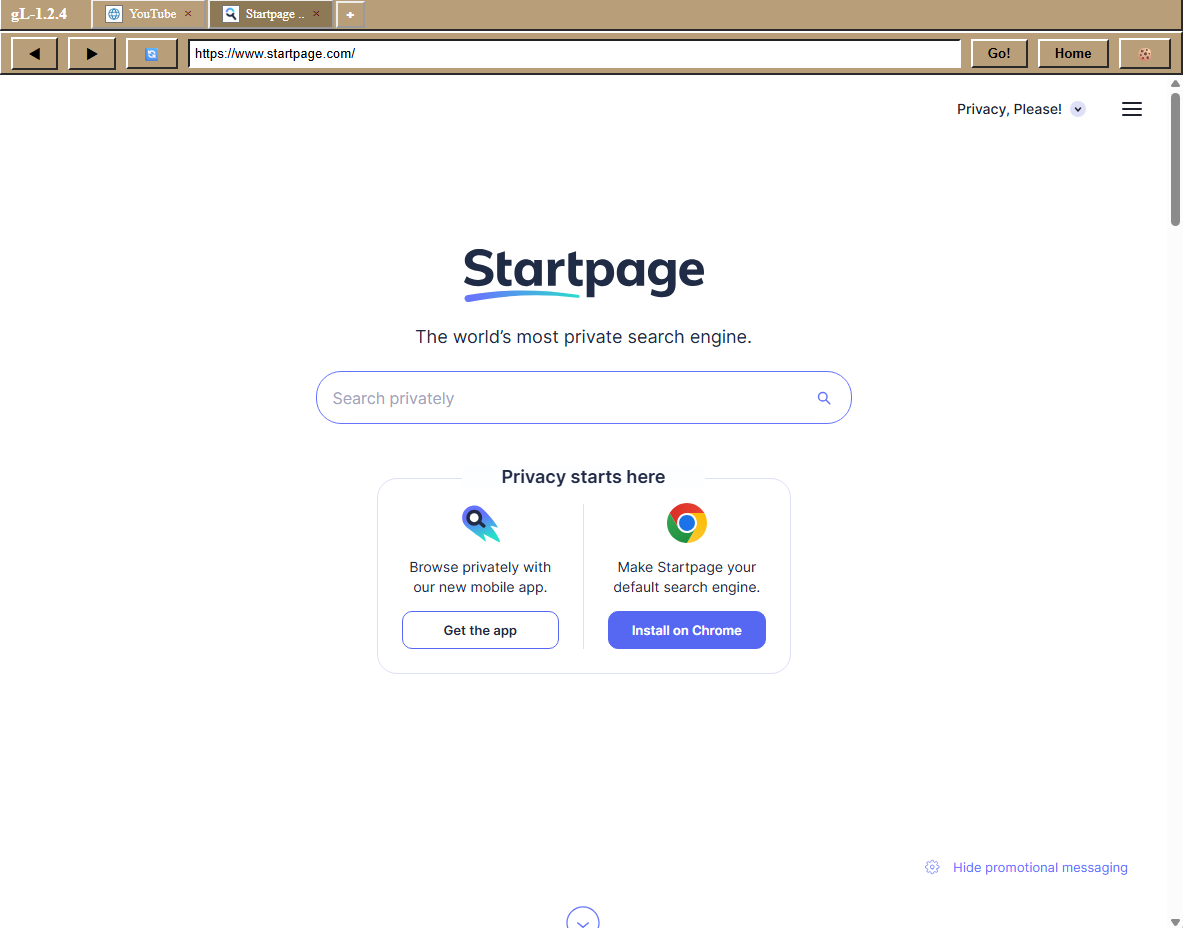Click the Privacy, Please! text
Viewport: 1183px width, 928px height.
pos(1009,109)
